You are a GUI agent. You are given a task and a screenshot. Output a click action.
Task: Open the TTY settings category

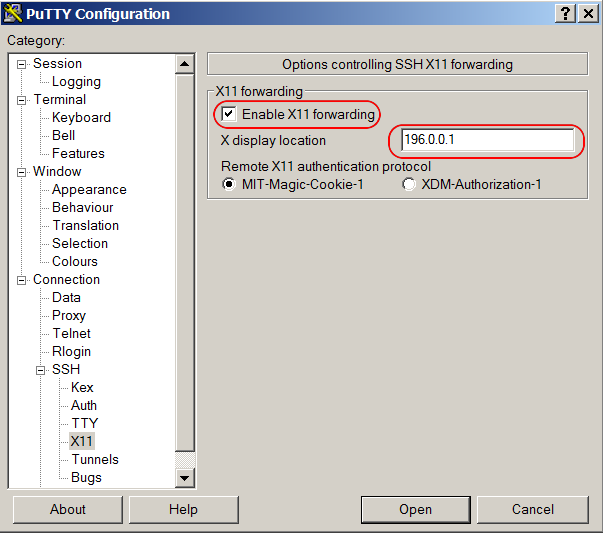tap(85, 423)
